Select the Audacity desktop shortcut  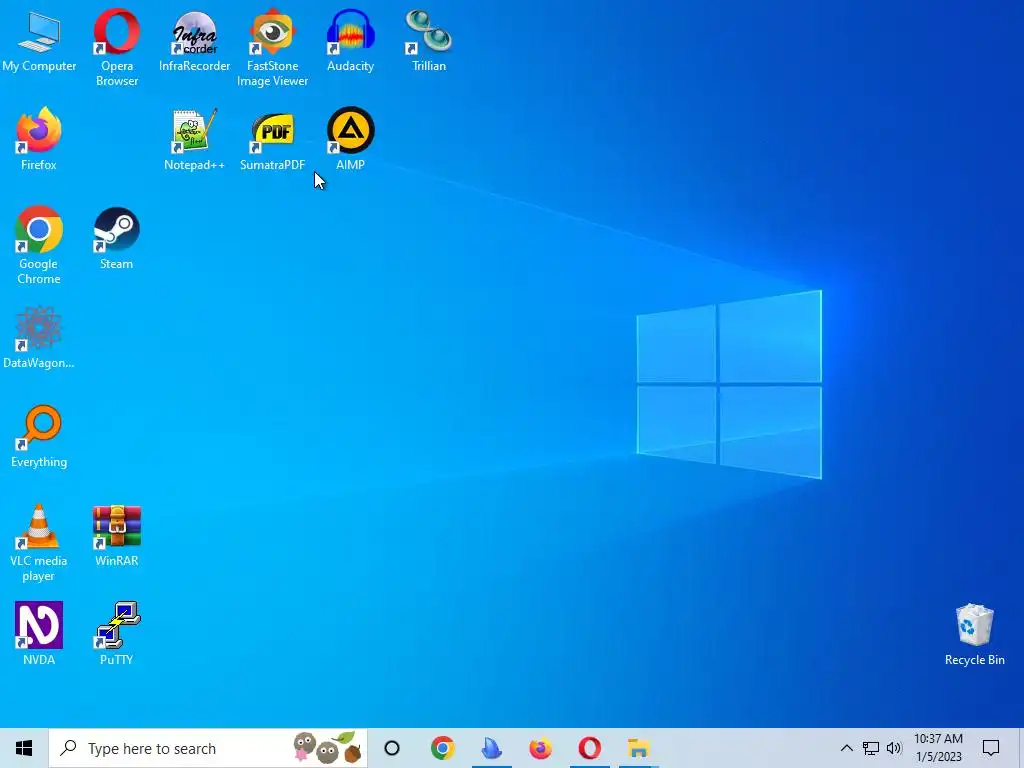(x=351, y=40)
